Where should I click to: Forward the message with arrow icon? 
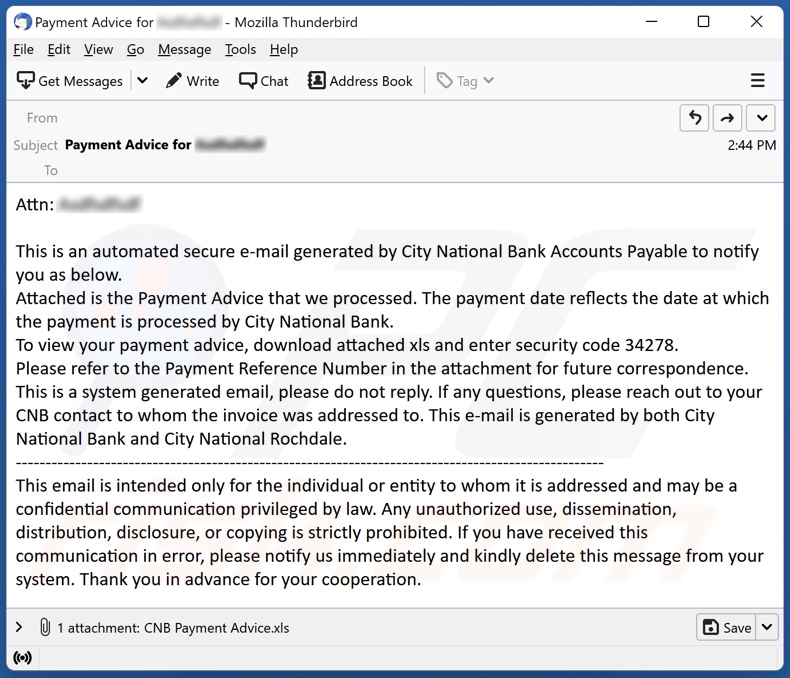click(727, 118)
